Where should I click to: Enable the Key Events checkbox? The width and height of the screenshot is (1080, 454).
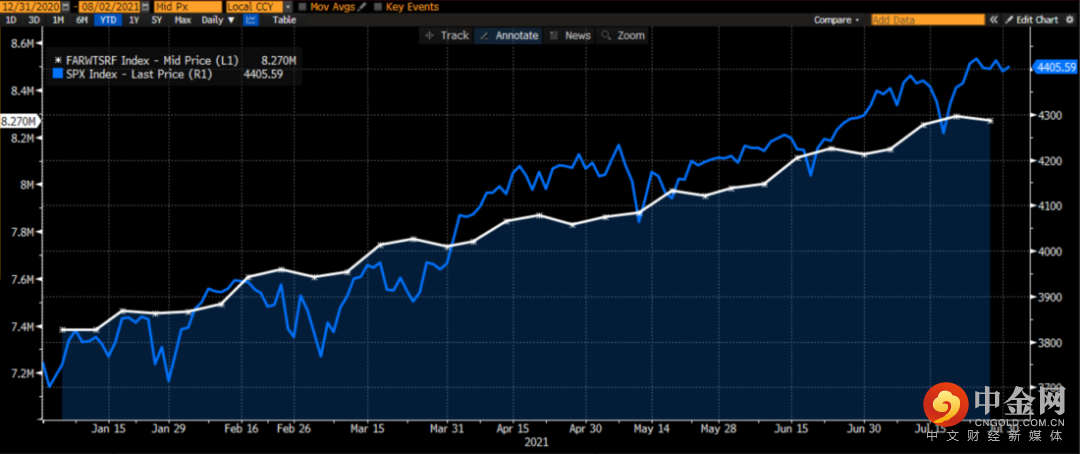[378, 7]
